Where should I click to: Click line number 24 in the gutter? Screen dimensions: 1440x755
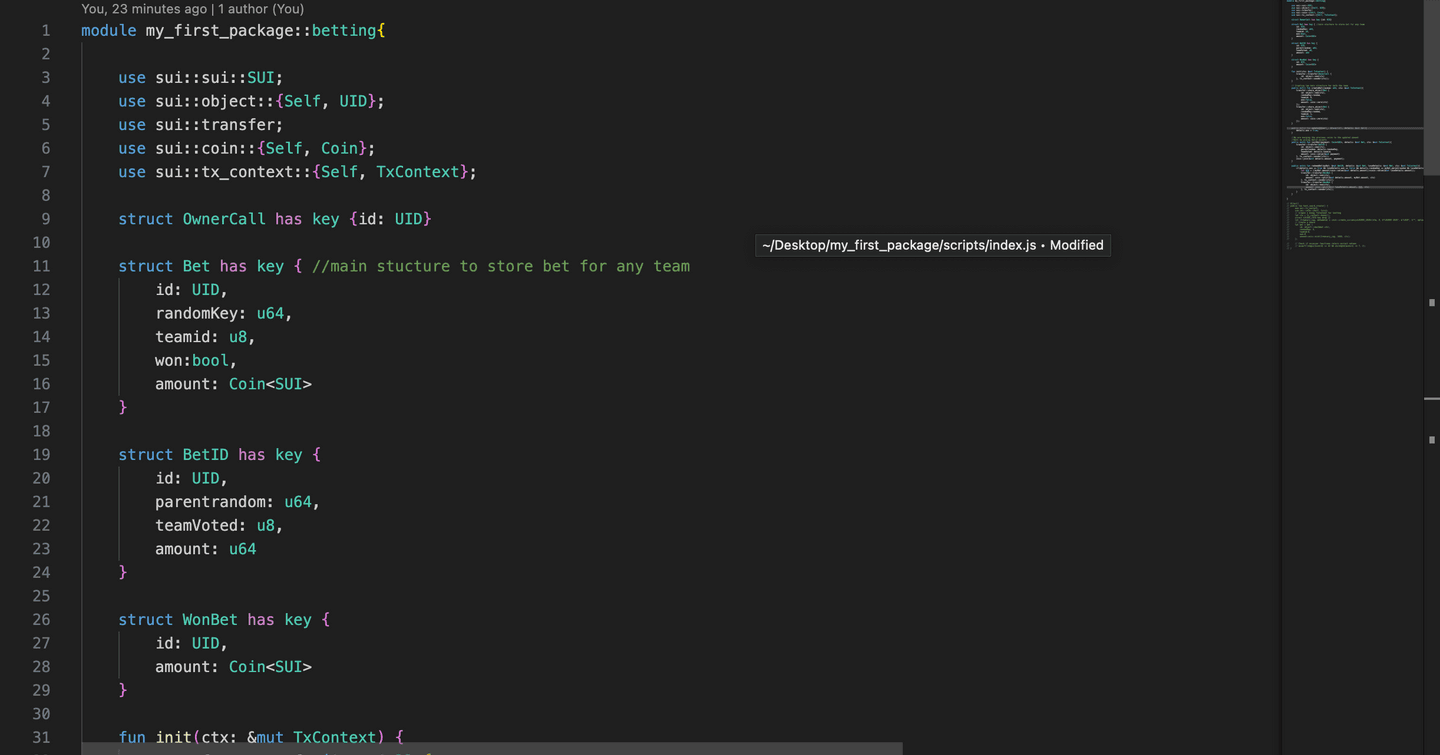click(41, 573)
